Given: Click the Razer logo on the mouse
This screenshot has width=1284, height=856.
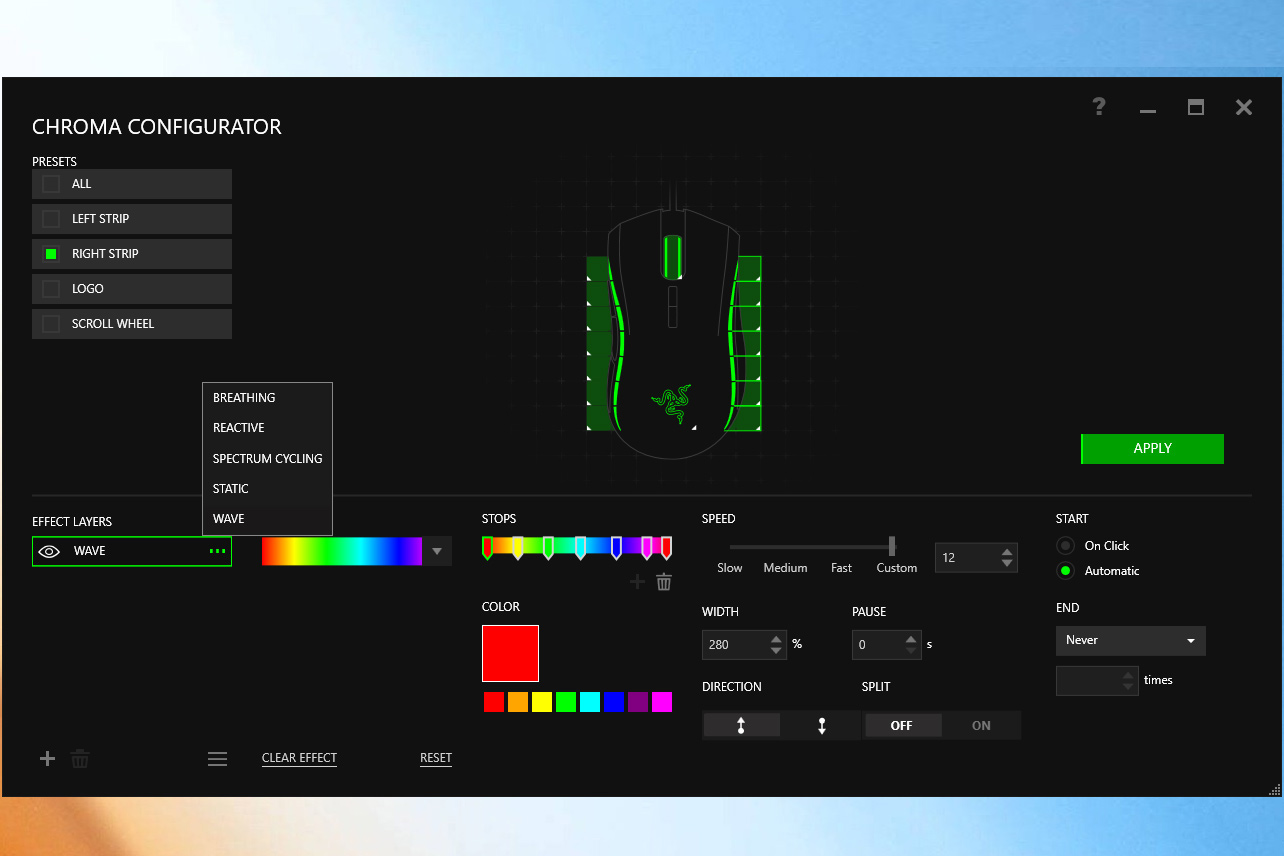Looking at the screenshot, I should [671, 403].
